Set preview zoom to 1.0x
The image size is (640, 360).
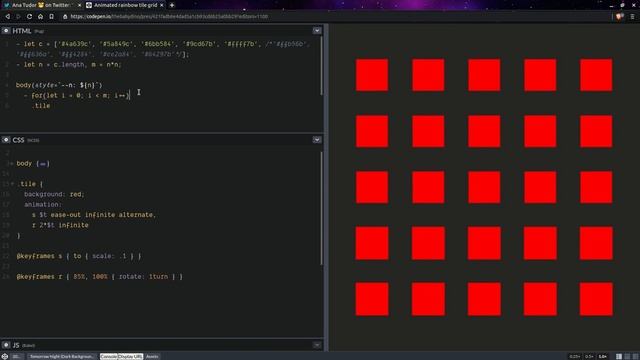pyautogui.click(x=603, y=356)
